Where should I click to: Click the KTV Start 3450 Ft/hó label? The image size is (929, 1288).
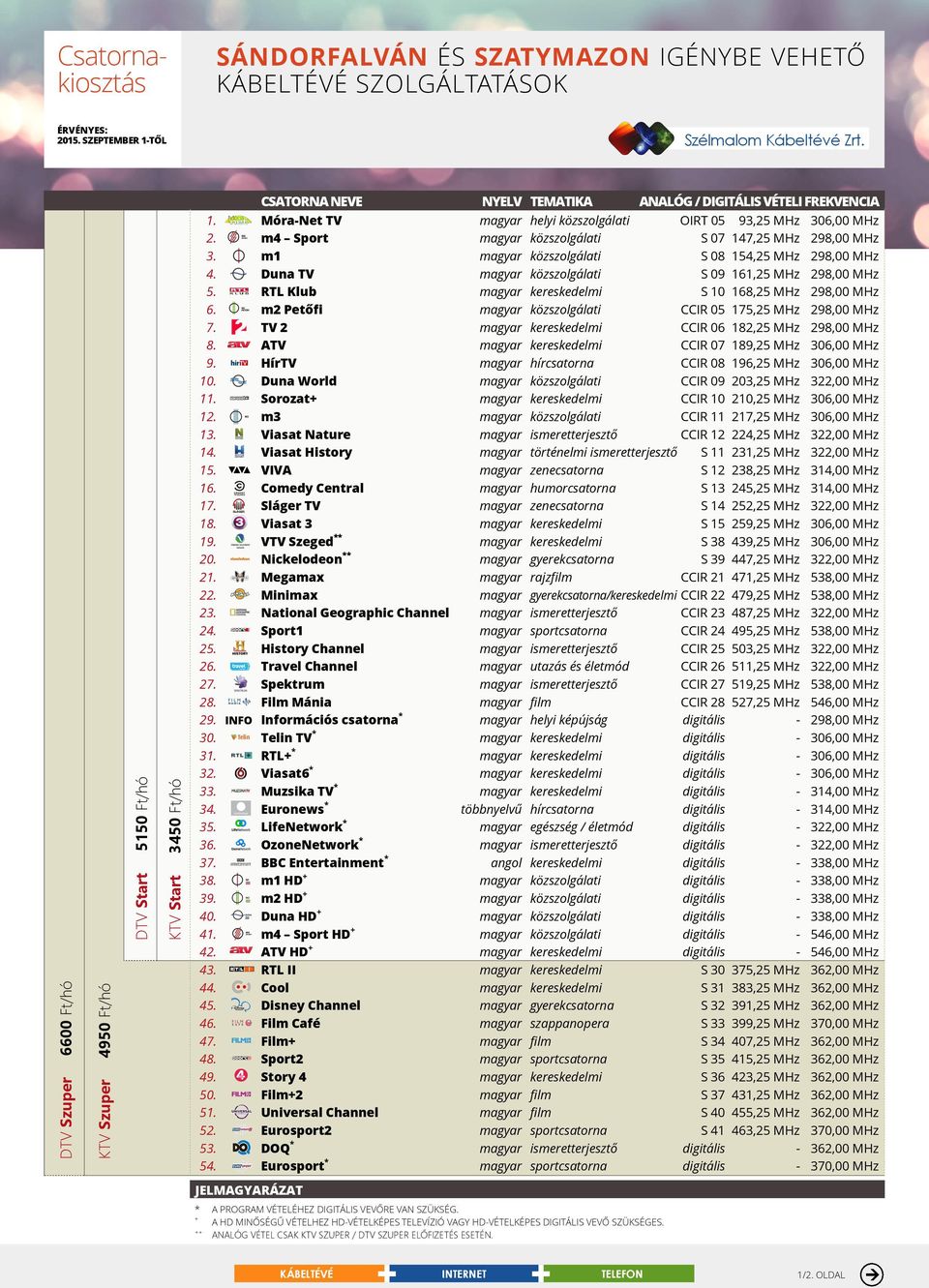175,858
